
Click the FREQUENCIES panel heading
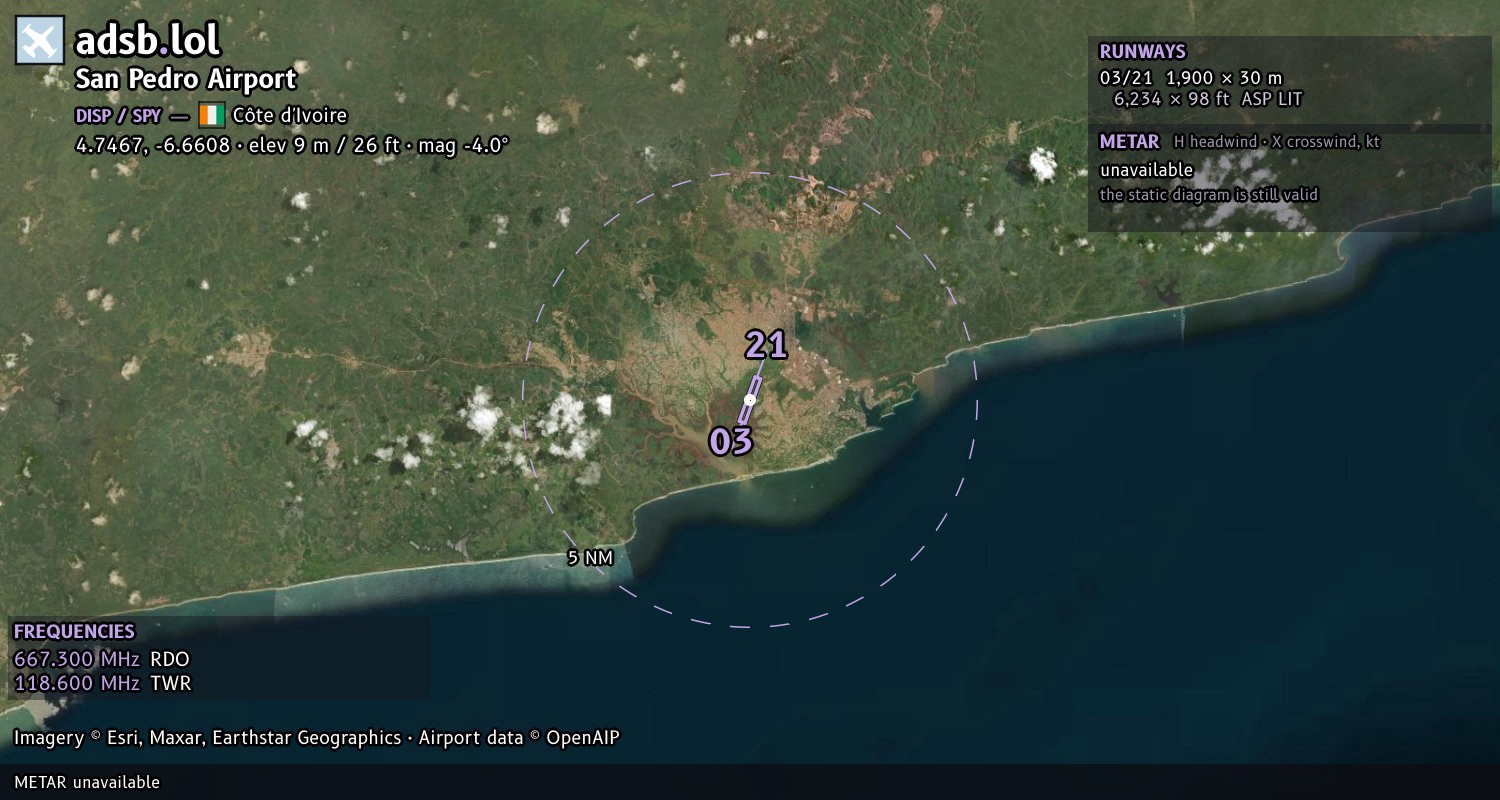pos(74,631)
